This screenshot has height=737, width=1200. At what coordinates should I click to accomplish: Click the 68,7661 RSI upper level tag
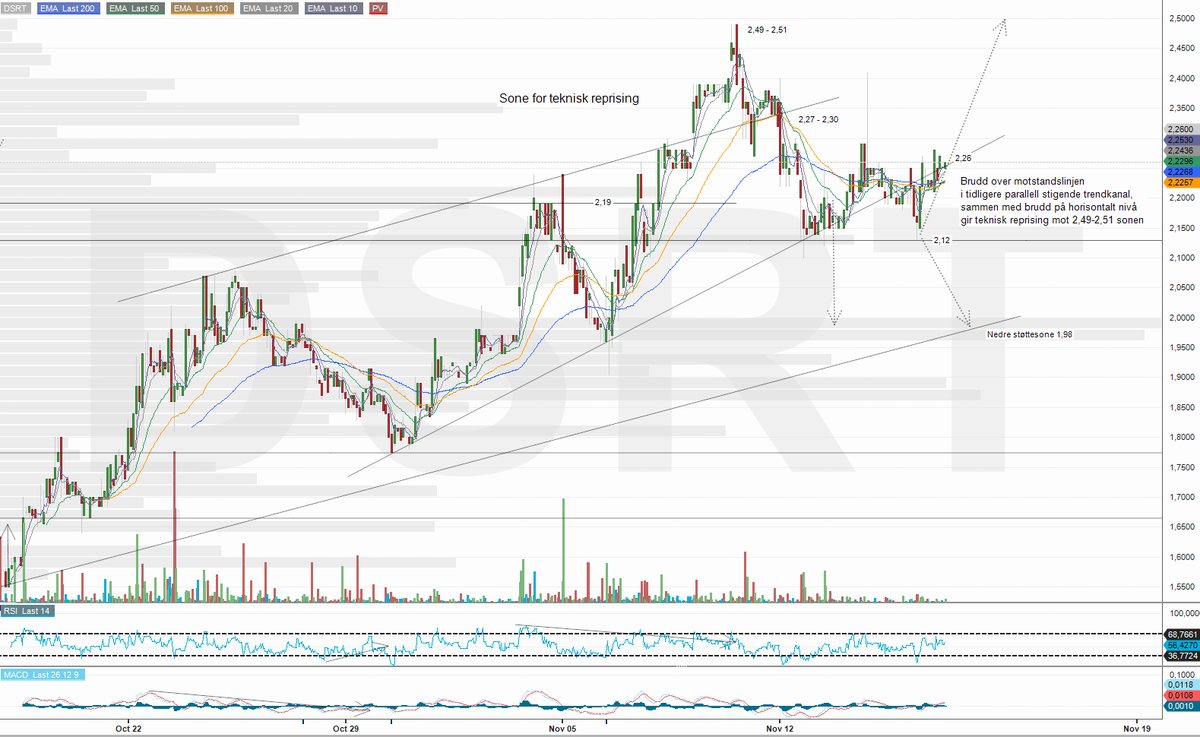(x=1181, y=634)
